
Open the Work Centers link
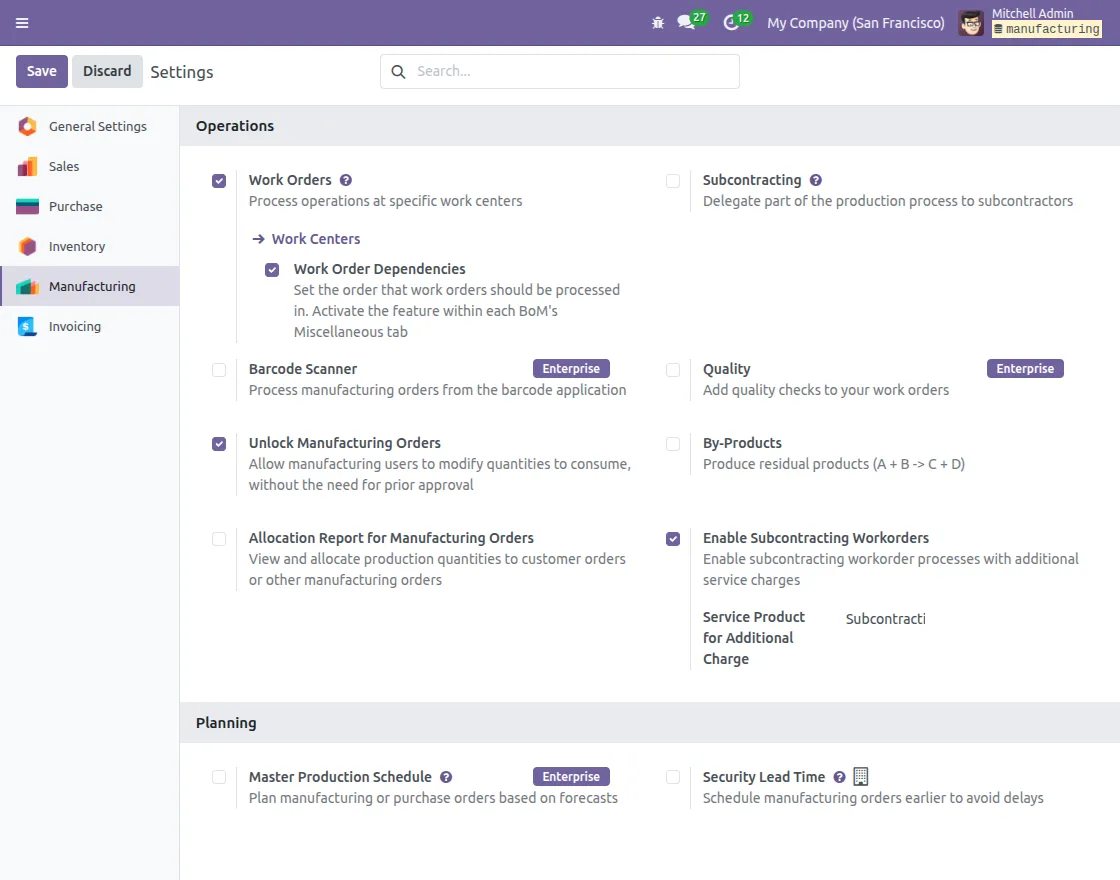pos(315,239)
